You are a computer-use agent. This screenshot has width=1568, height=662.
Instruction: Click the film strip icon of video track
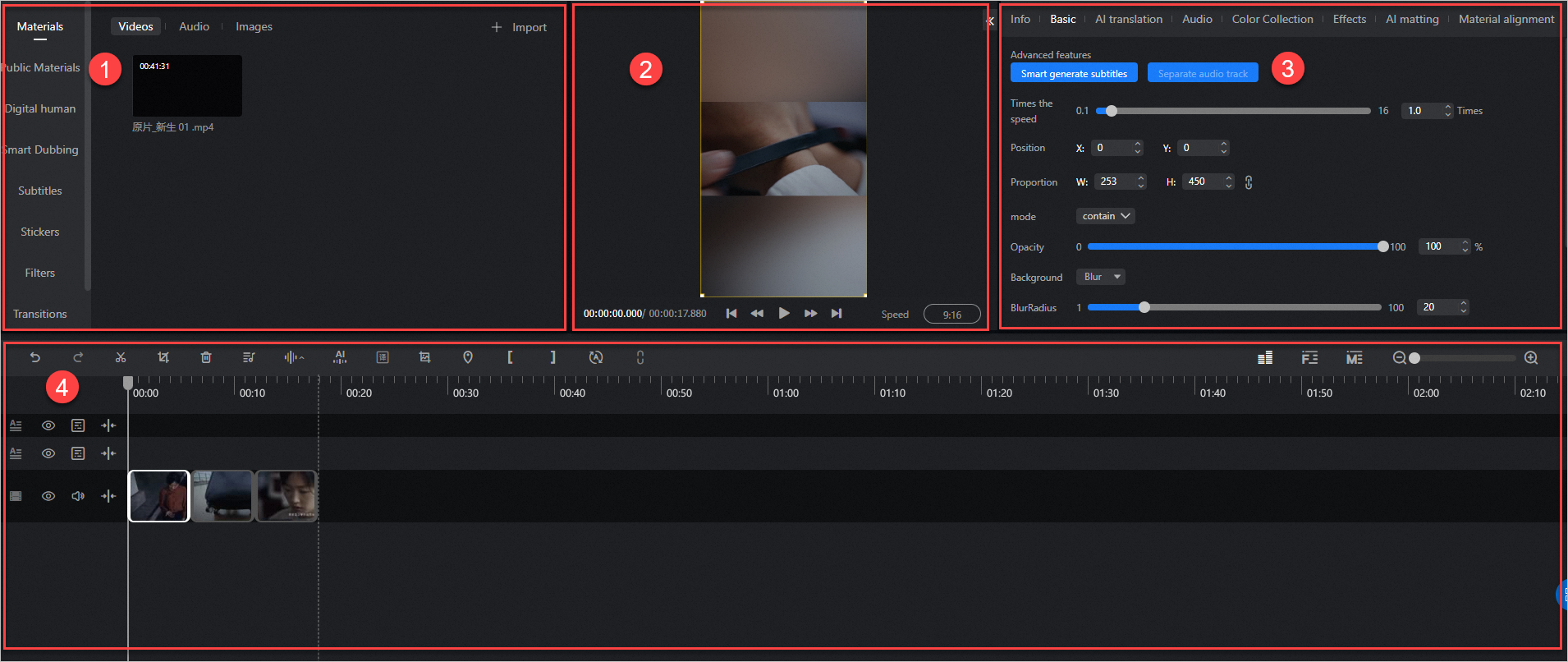click(x=16, y=496)
